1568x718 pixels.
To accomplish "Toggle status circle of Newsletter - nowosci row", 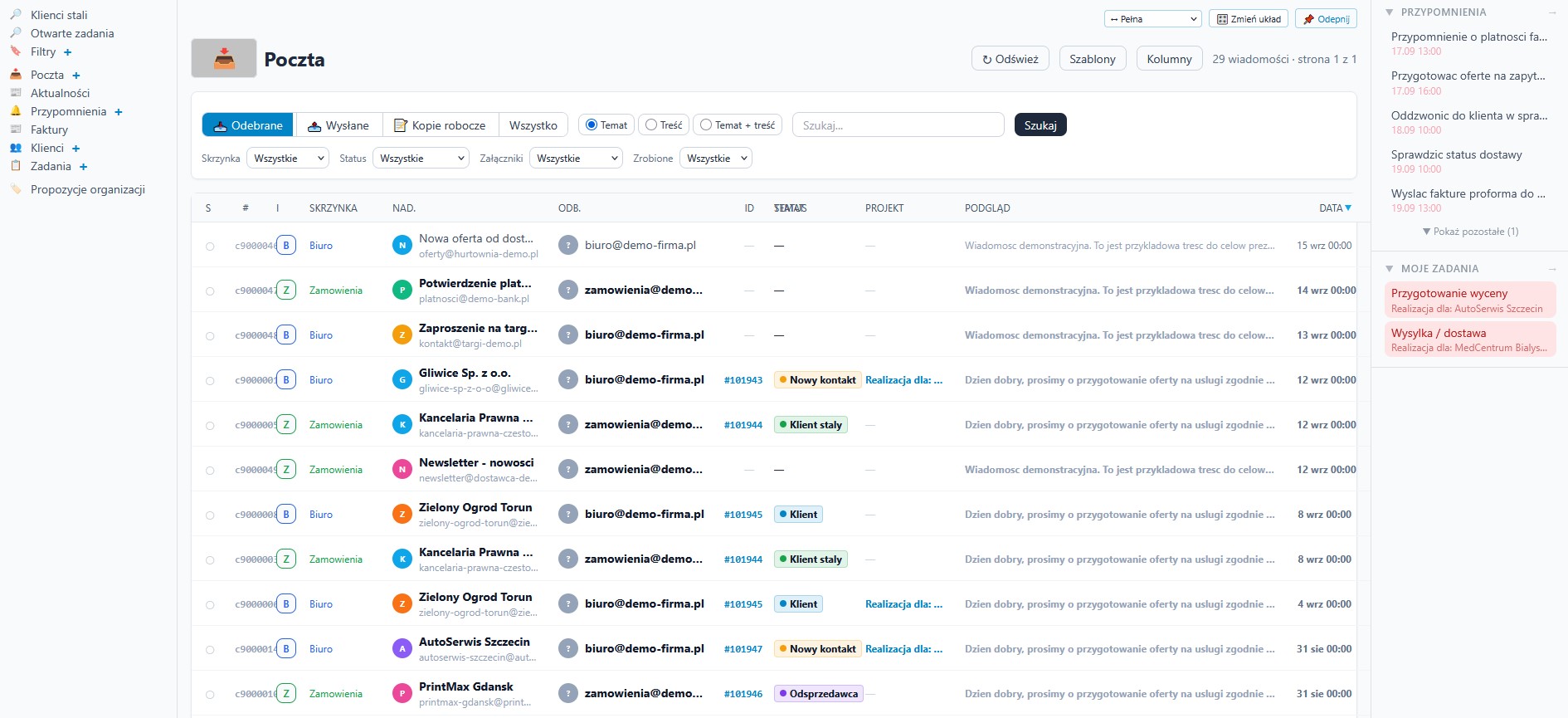I will pyautogui.click(x=210, y=471).
